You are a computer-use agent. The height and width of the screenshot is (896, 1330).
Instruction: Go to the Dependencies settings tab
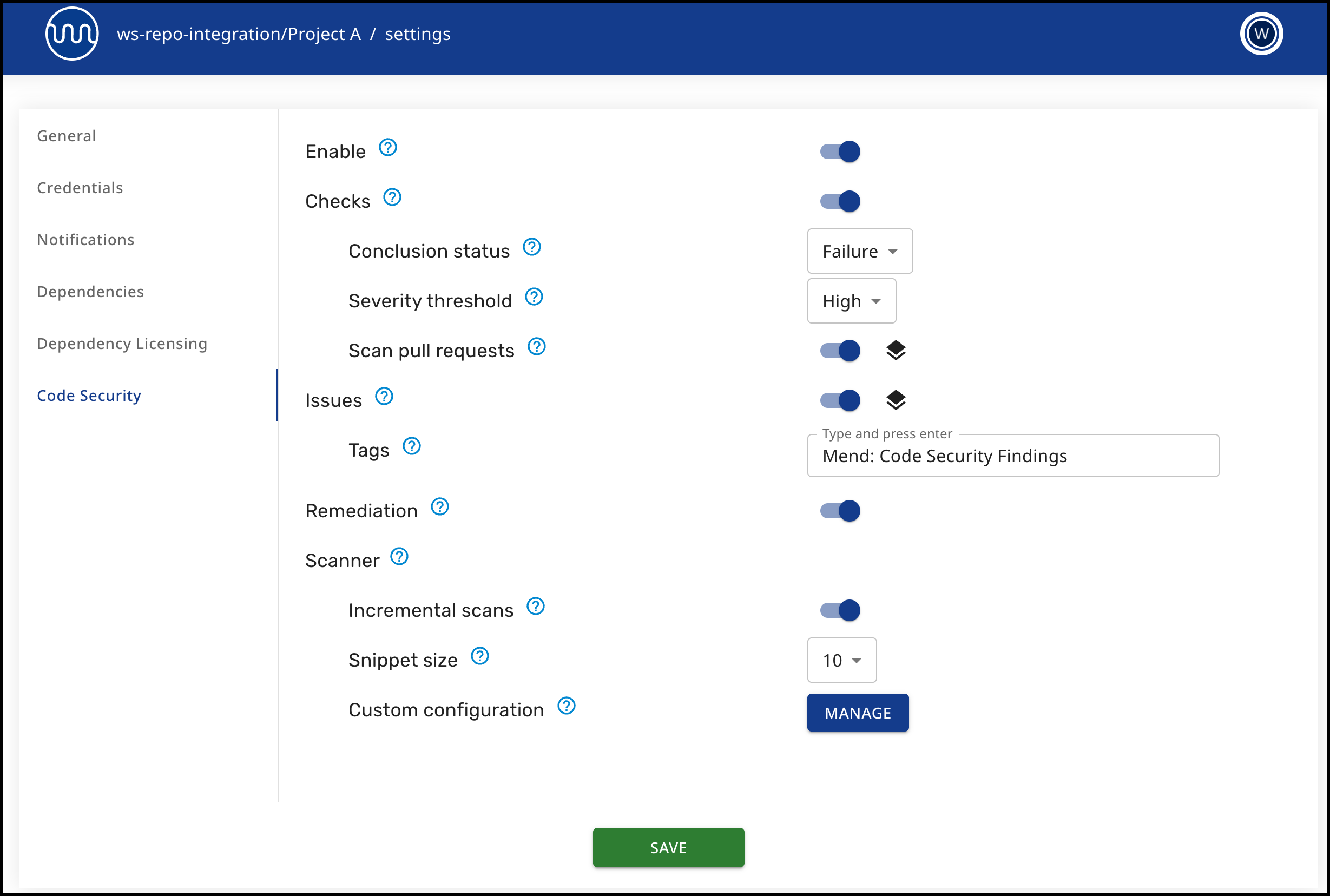[x=90, y=292]
